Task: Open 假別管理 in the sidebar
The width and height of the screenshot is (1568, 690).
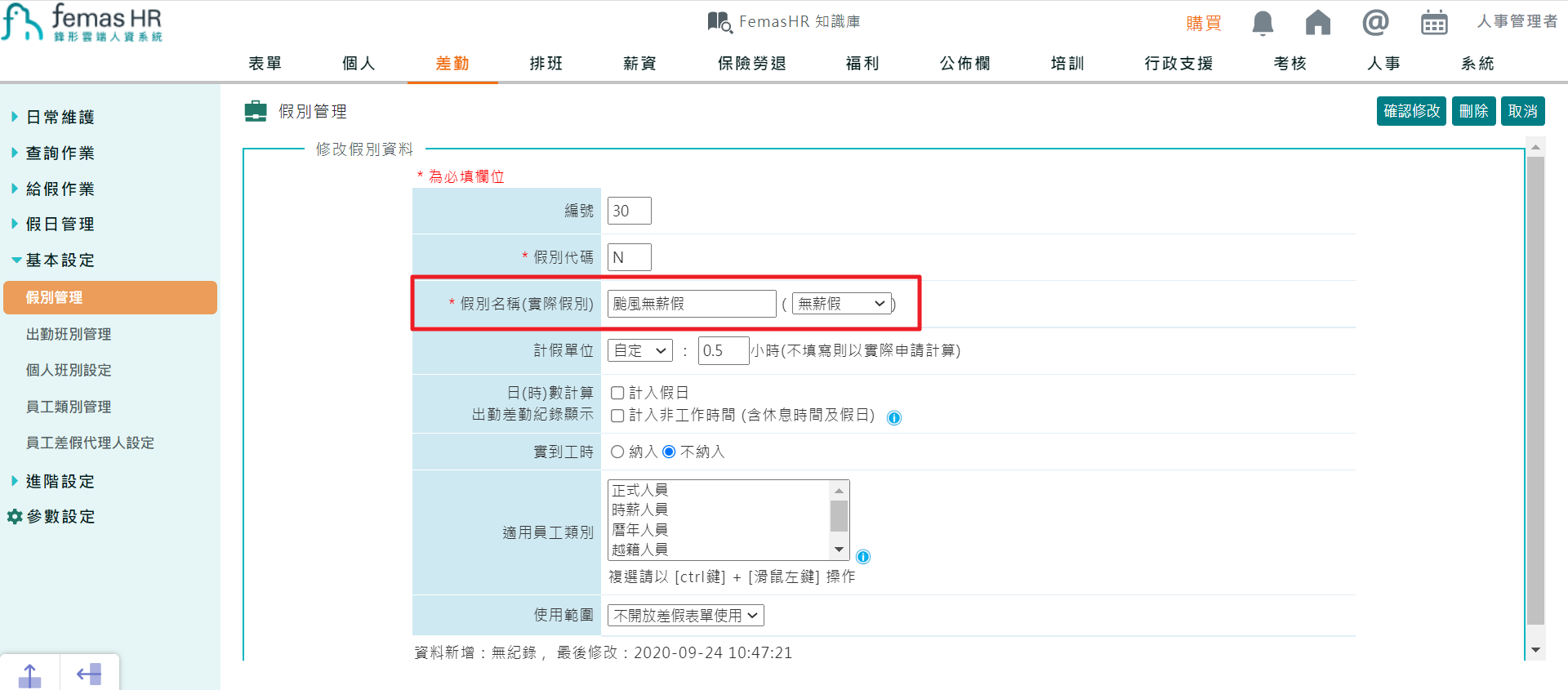Action: [x=110, y=297]
